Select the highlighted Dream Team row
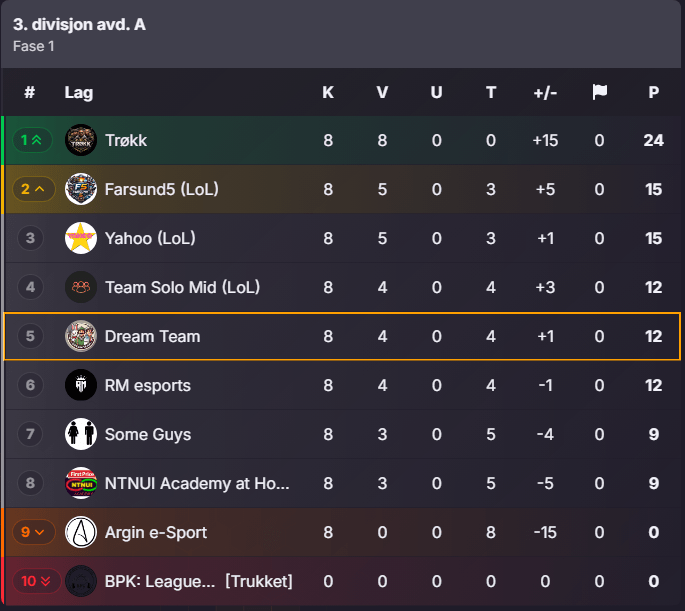This screenshot has width=685, height=611. coord(342,336)
